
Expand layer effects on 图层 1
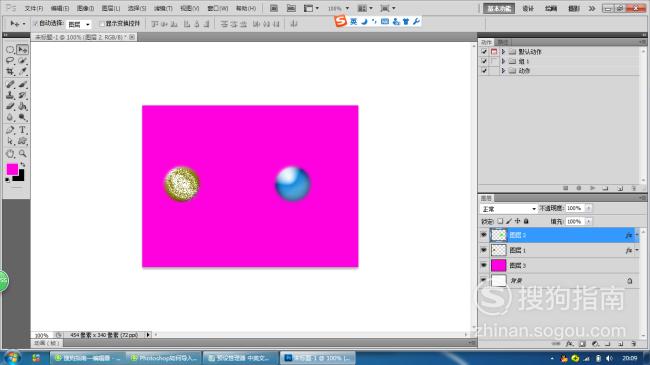coord(637,250)
